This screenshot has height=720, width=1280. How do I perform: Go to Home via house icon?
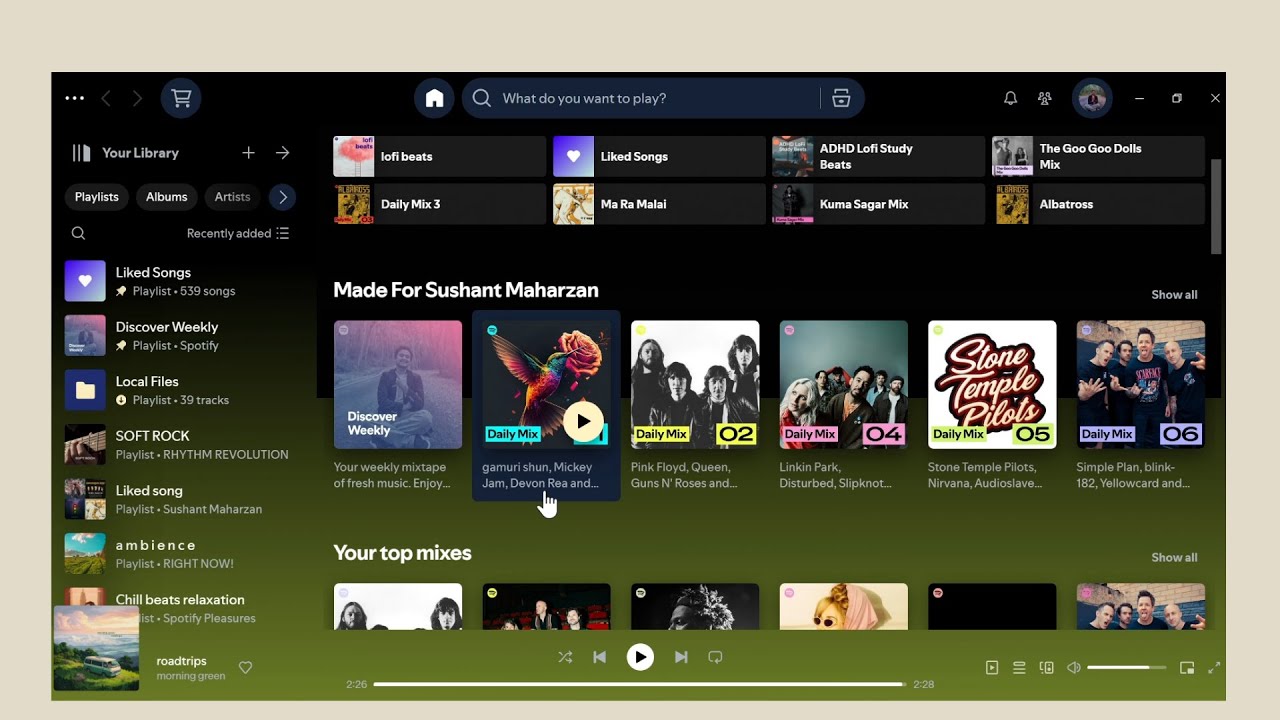(x=434, y=98)
